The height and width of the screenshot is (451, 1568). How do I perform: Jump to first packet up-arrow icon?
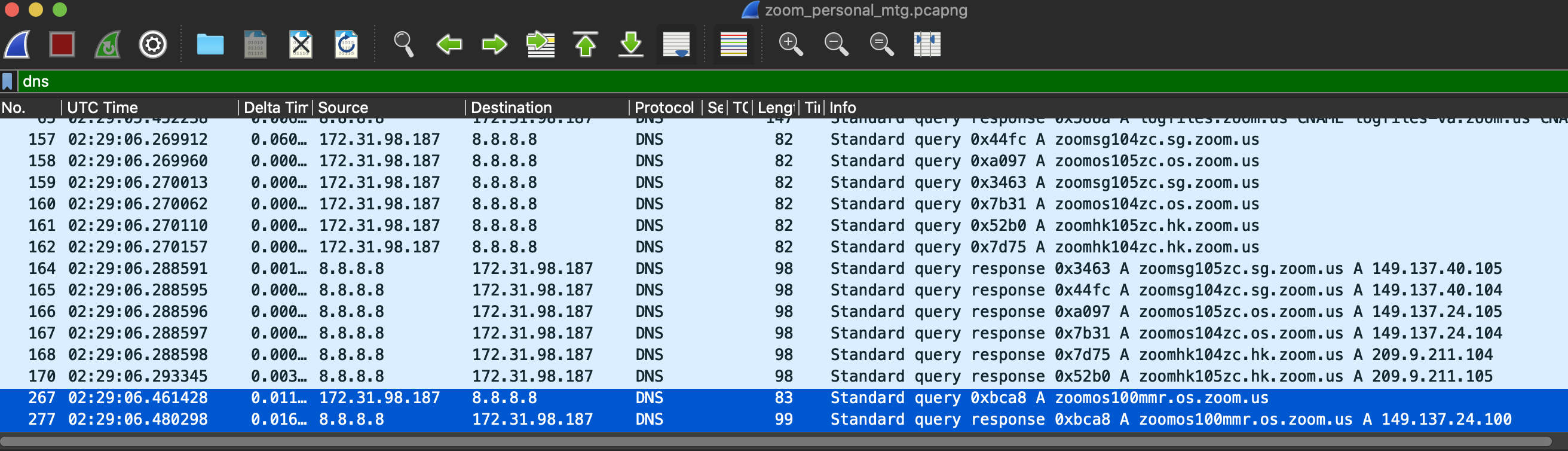tap(586, 44)
